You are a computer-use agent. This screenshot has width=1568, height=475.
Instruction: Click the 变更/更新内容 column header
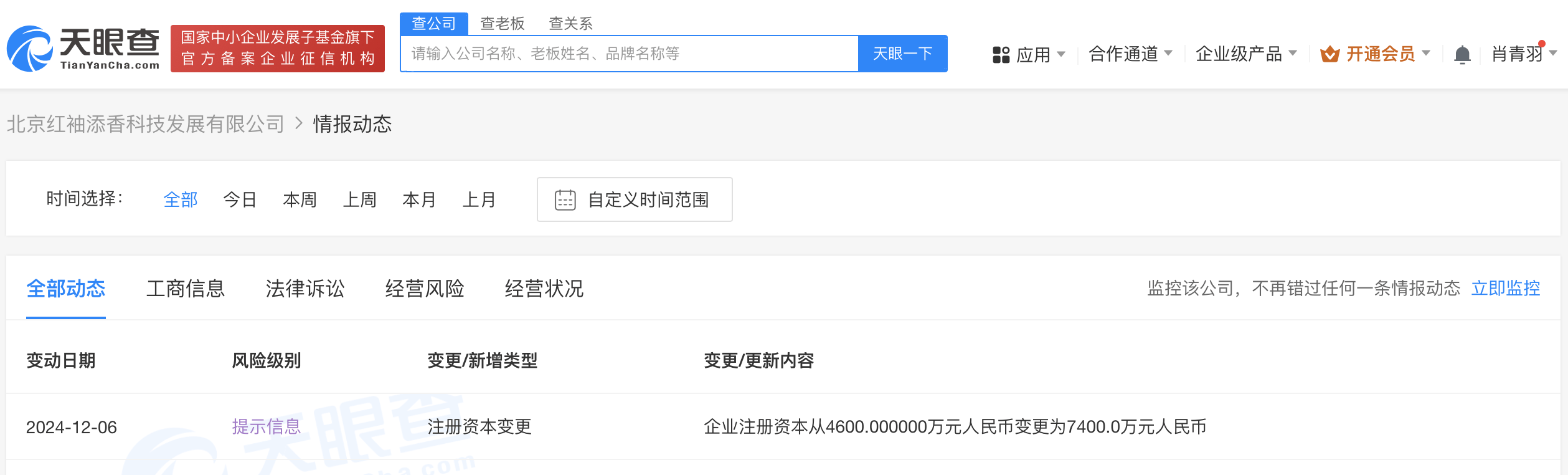[x=759, y=361]
